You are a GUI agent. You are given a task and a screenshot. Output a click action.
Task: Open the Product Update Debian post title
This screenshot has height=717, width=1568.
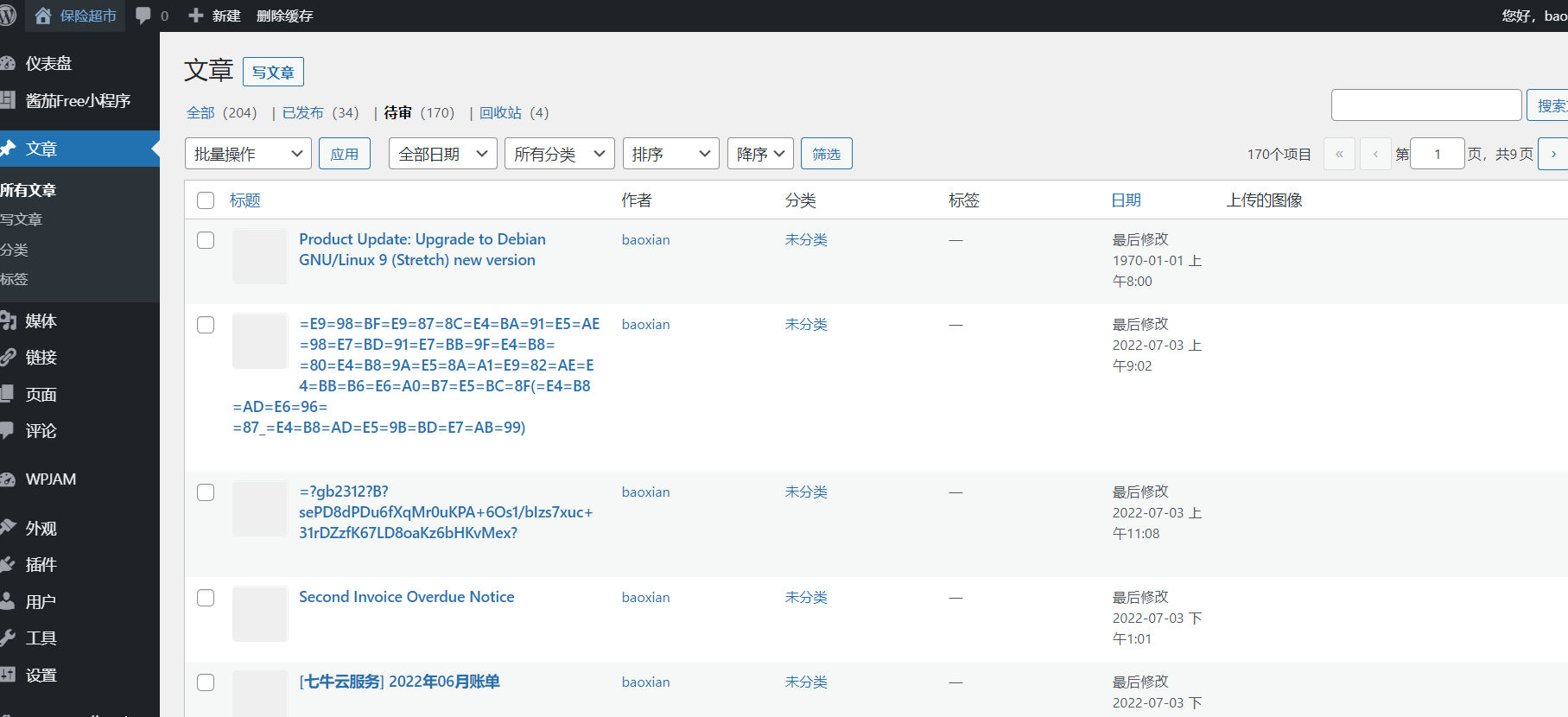tap(422, 250)
